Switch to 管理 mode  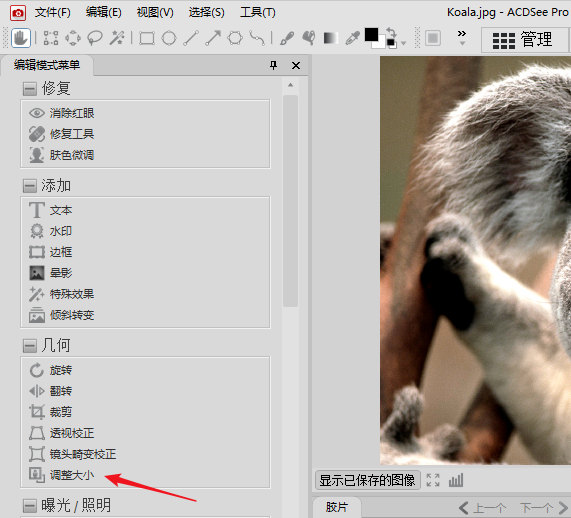[524, 40]
